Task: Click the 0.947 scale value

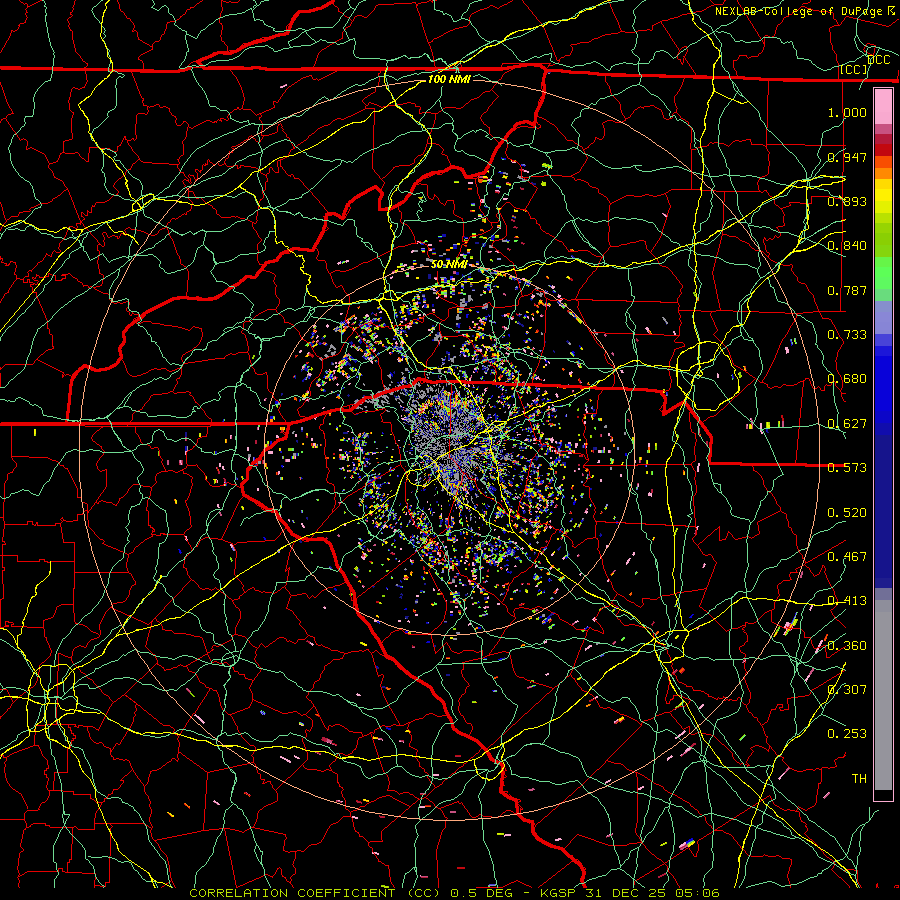Action: point(847,157)
